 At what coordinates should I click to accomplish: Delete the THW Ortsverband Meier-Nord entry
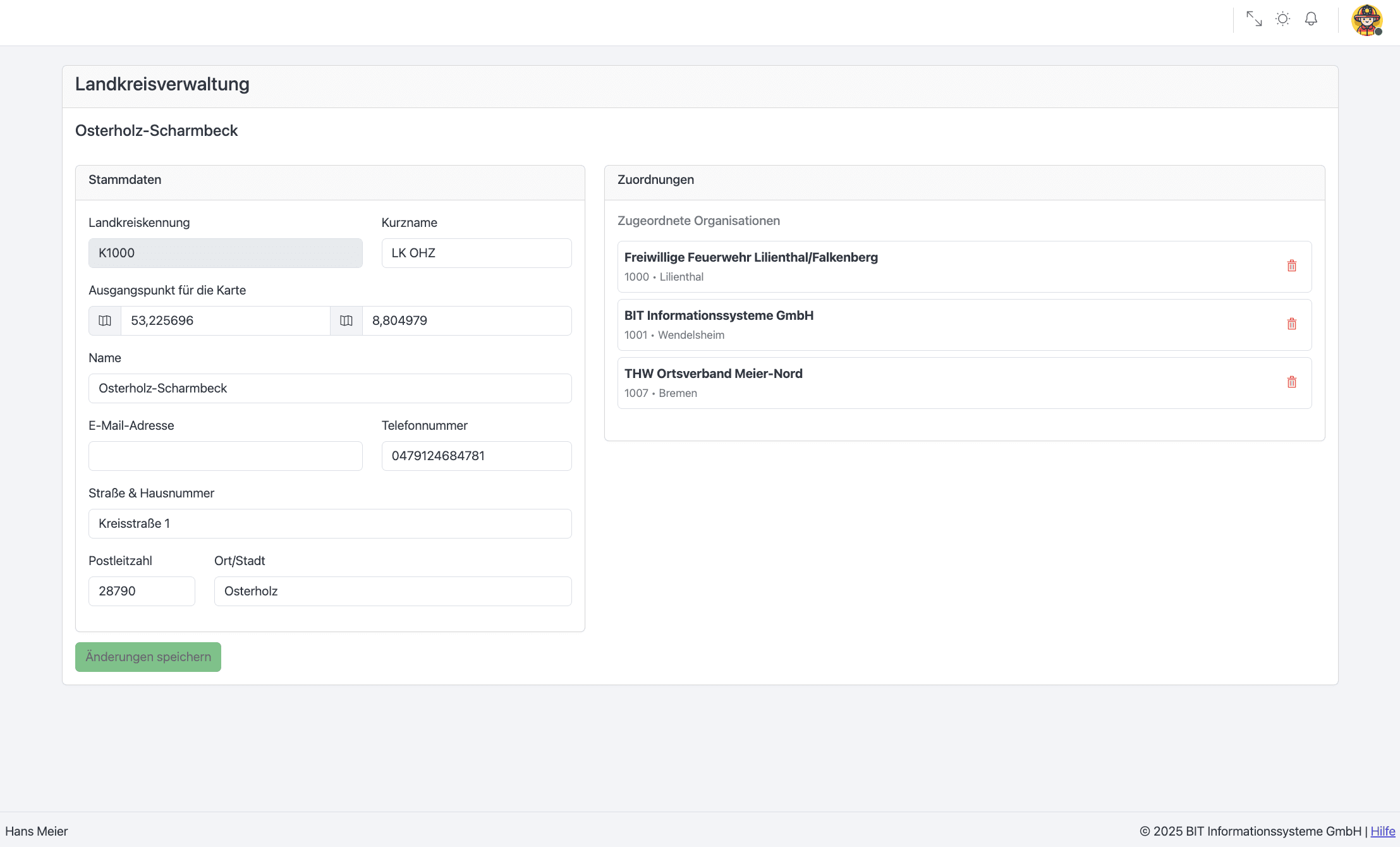pyautogui.click(x=1291, y=382)
